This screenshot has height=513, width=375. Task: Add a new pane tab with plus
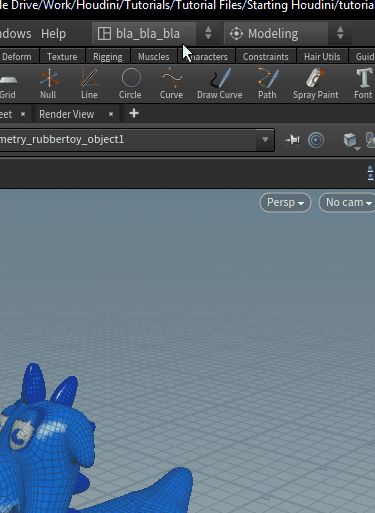click(x=134, y=114)
